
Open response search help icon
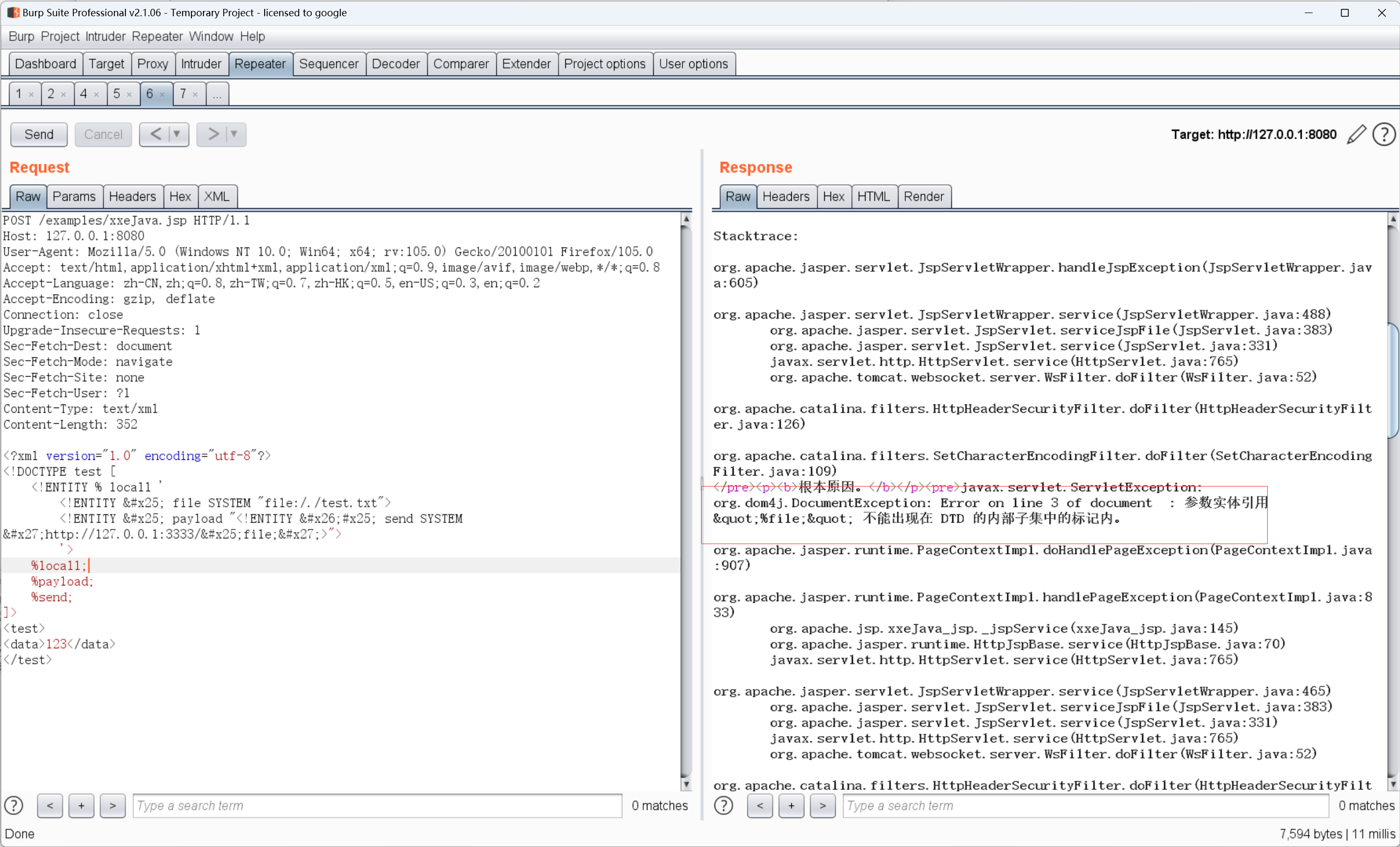(x=723, y=806)
